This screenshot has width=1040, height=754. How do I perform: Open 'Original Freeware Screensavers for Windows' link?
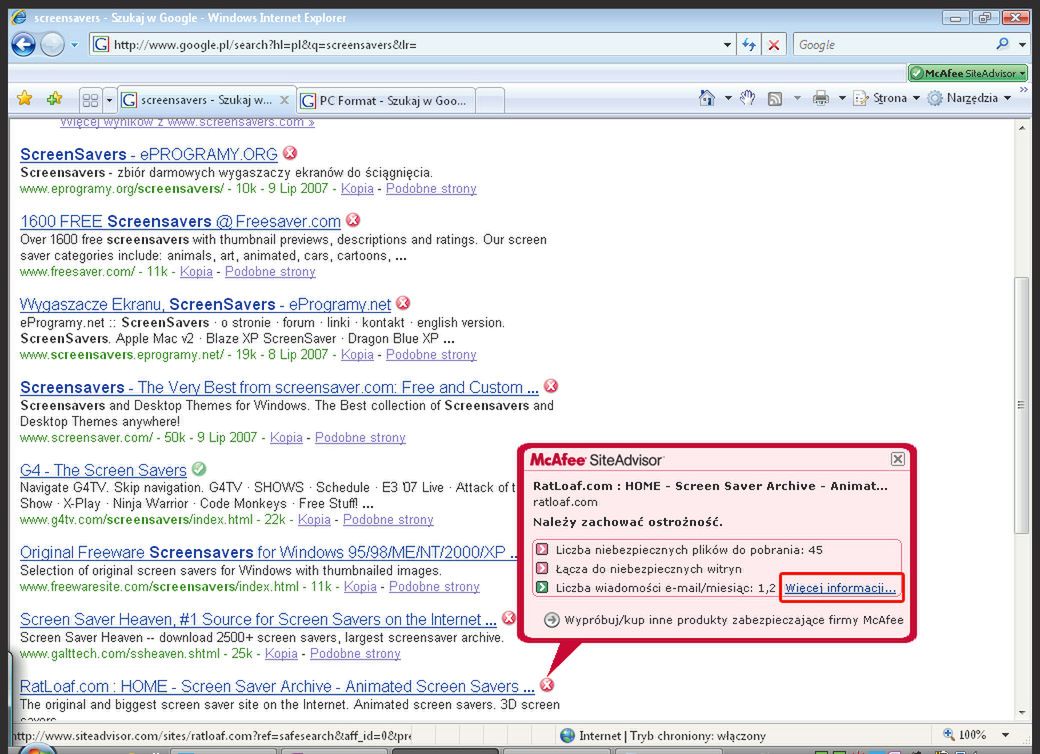coord(267,552)
